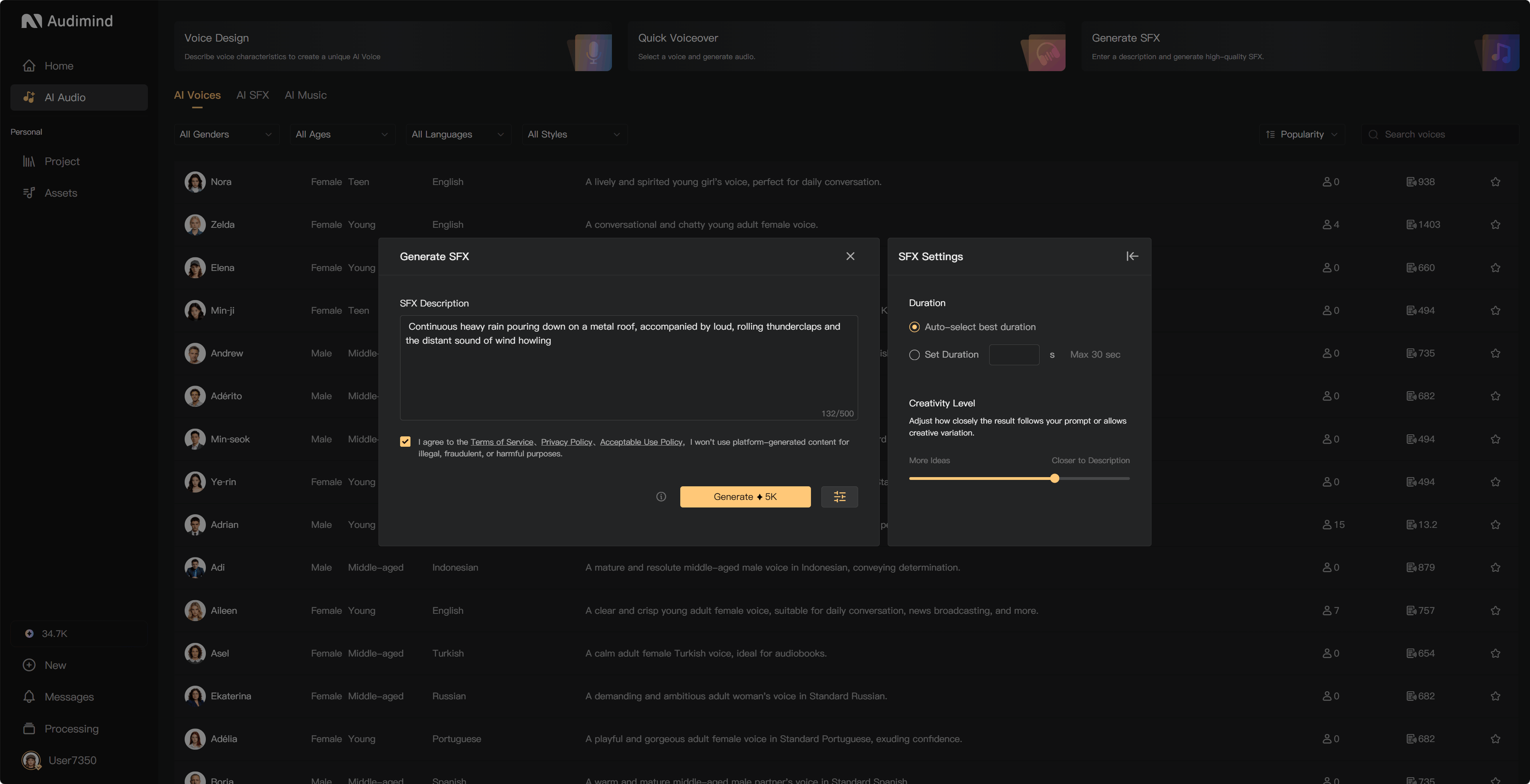Open the Privacy Policy link
This screenshot has width=1530, height=784.
[x=567, y=442]
